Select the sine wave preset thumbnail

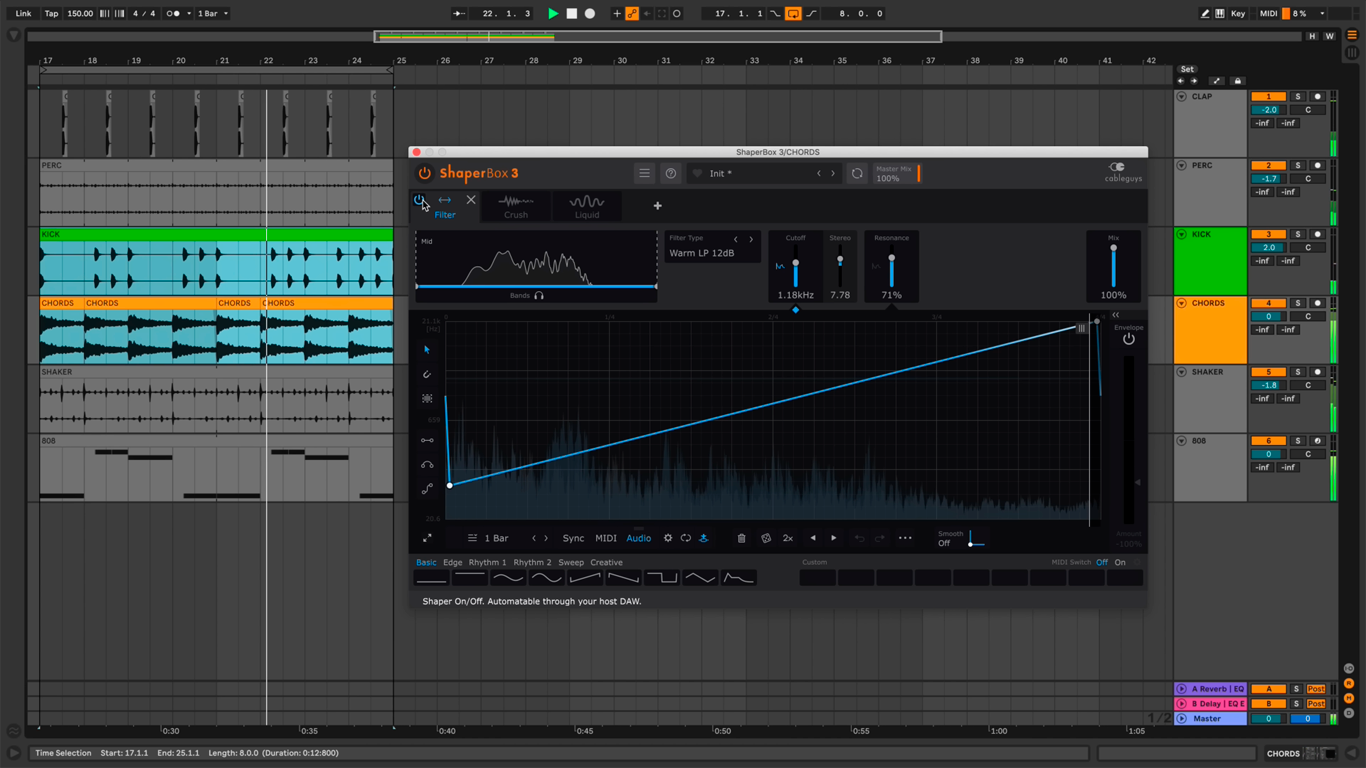tap(508, 578)
